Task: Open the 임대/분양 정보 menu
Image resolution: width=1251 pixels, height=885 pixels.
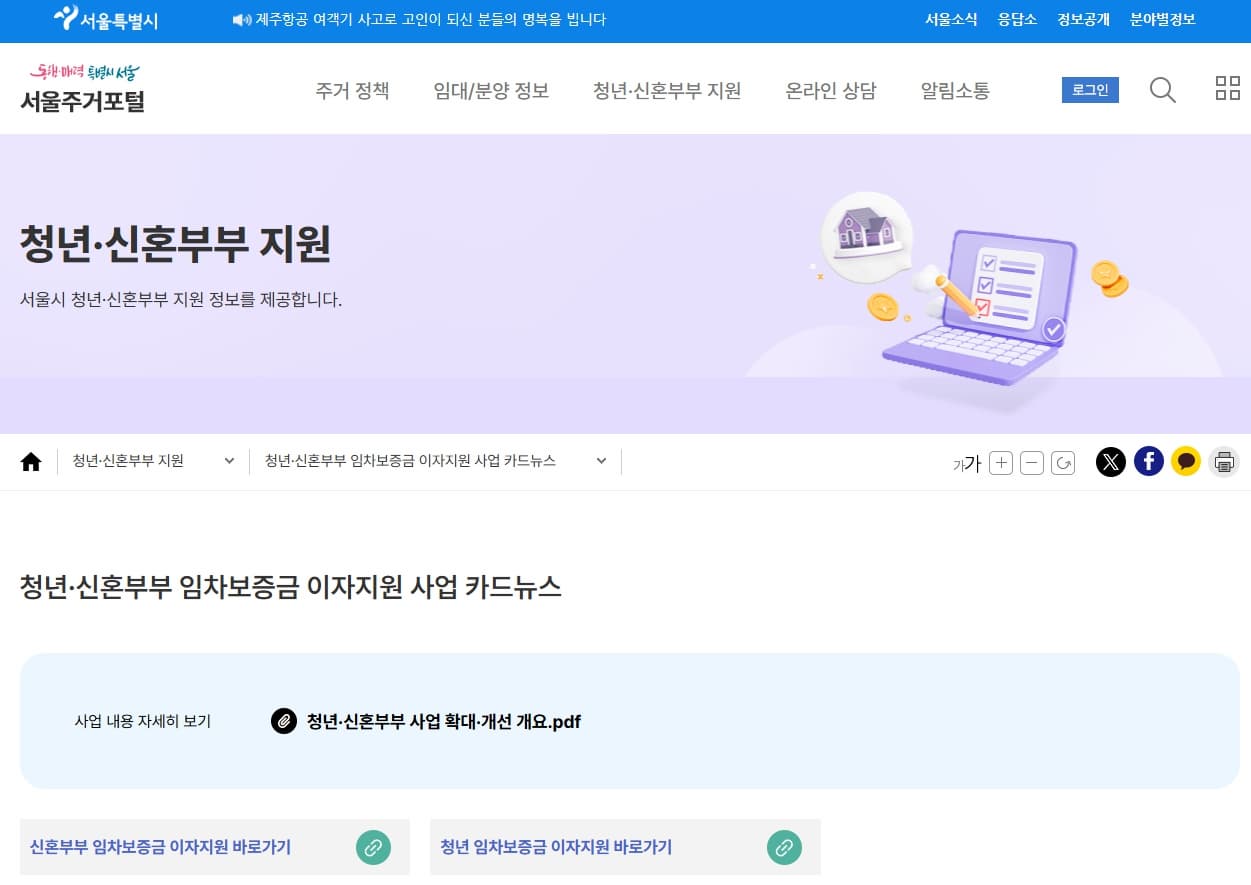Action: tap(491, 90)
